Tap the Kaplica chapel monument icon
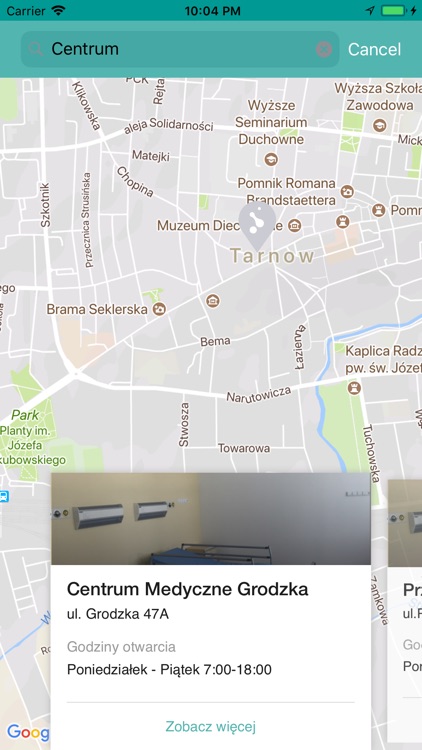The height and width of the screenshot is (750, 422). pos(354,387)
